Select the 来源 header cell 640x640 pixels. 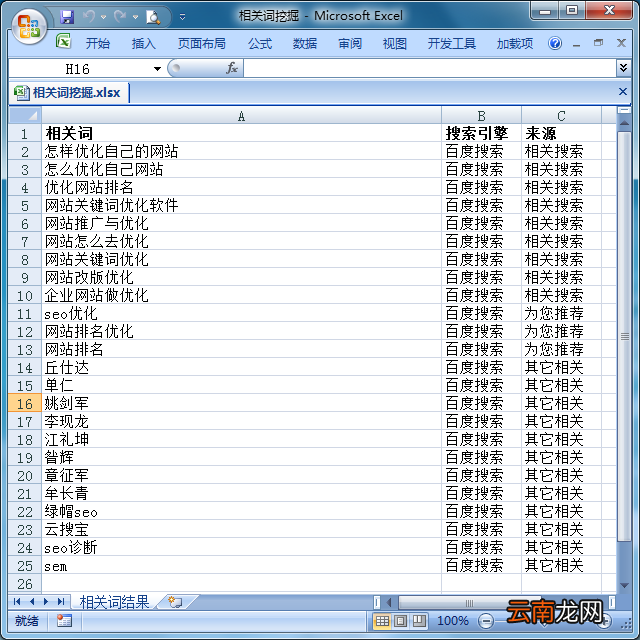point(561,133)
